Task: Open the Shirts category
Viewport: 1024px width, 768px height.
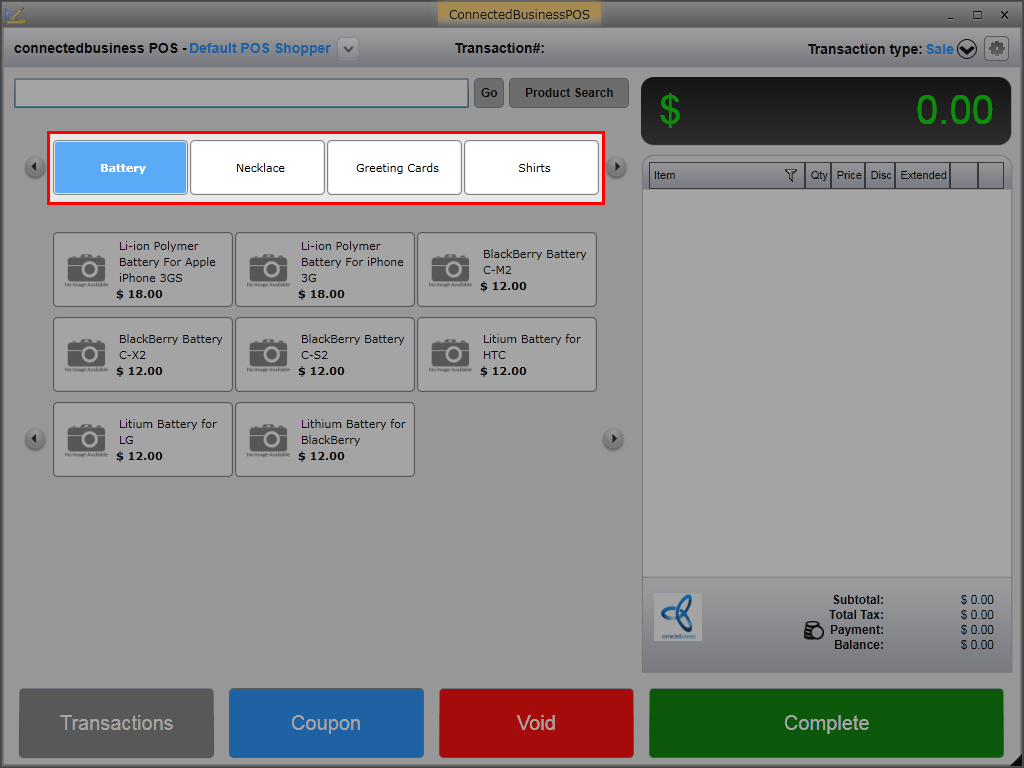Action: (x=532, y=168)
